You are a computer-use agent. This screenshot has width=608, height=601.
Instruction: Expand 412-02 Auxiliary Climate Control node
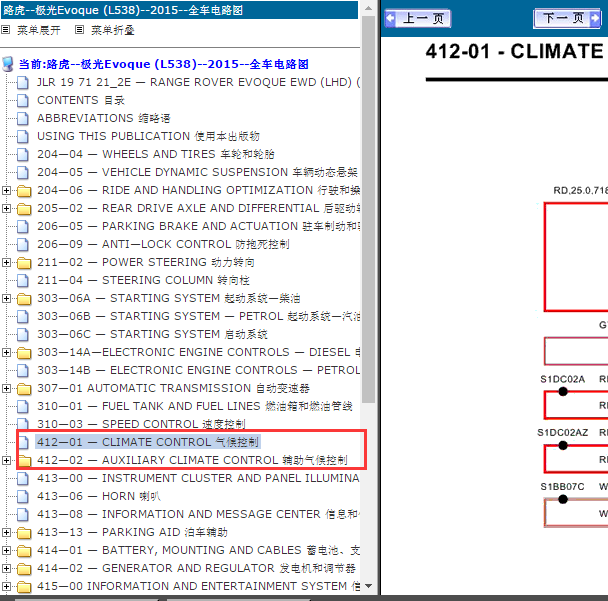point(6,461)
